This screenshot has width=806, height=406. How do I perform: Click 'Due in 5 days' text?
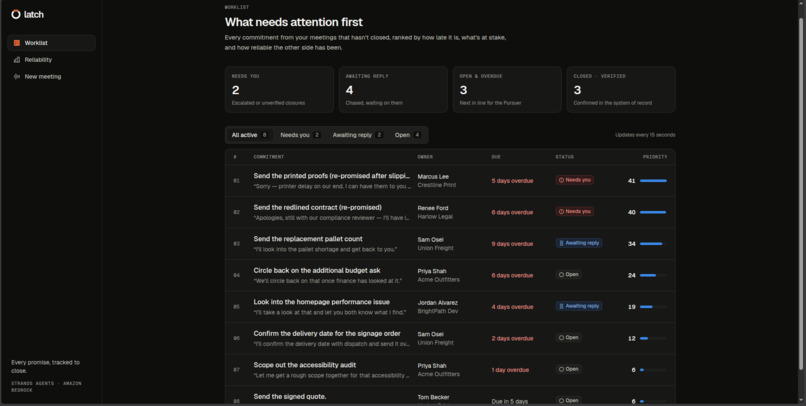pos(509,401)
